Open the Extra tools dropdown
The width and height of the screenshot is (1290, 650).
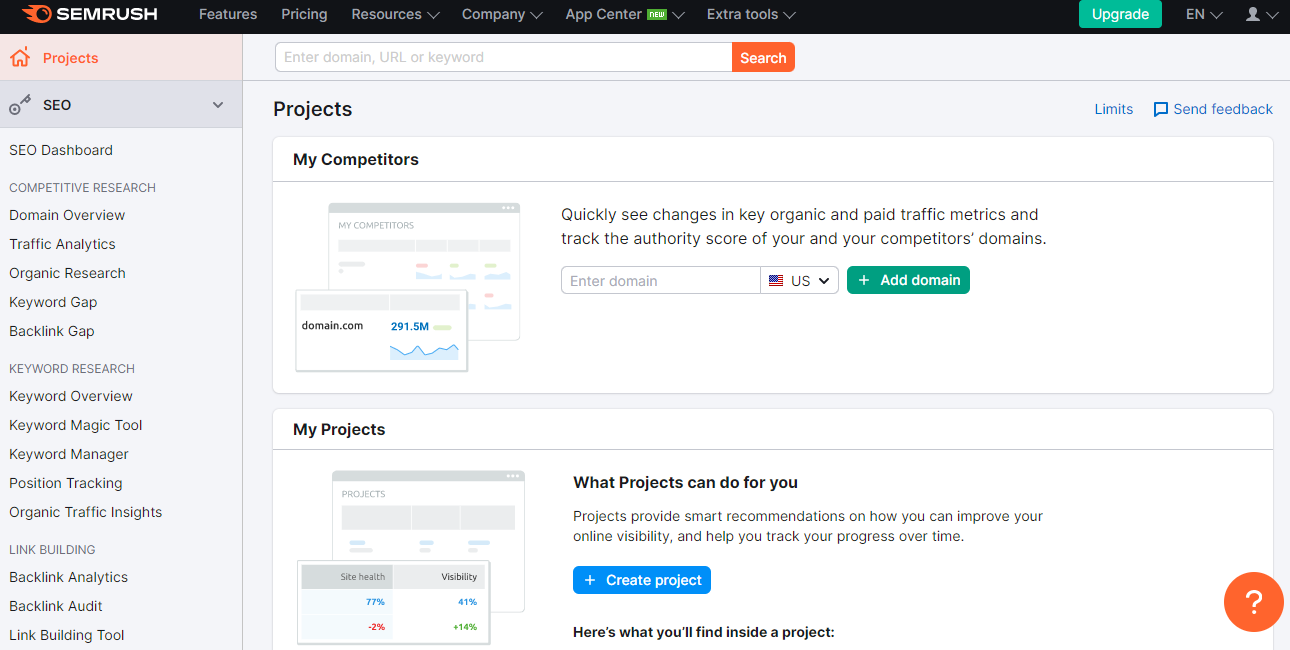point(751,14)
